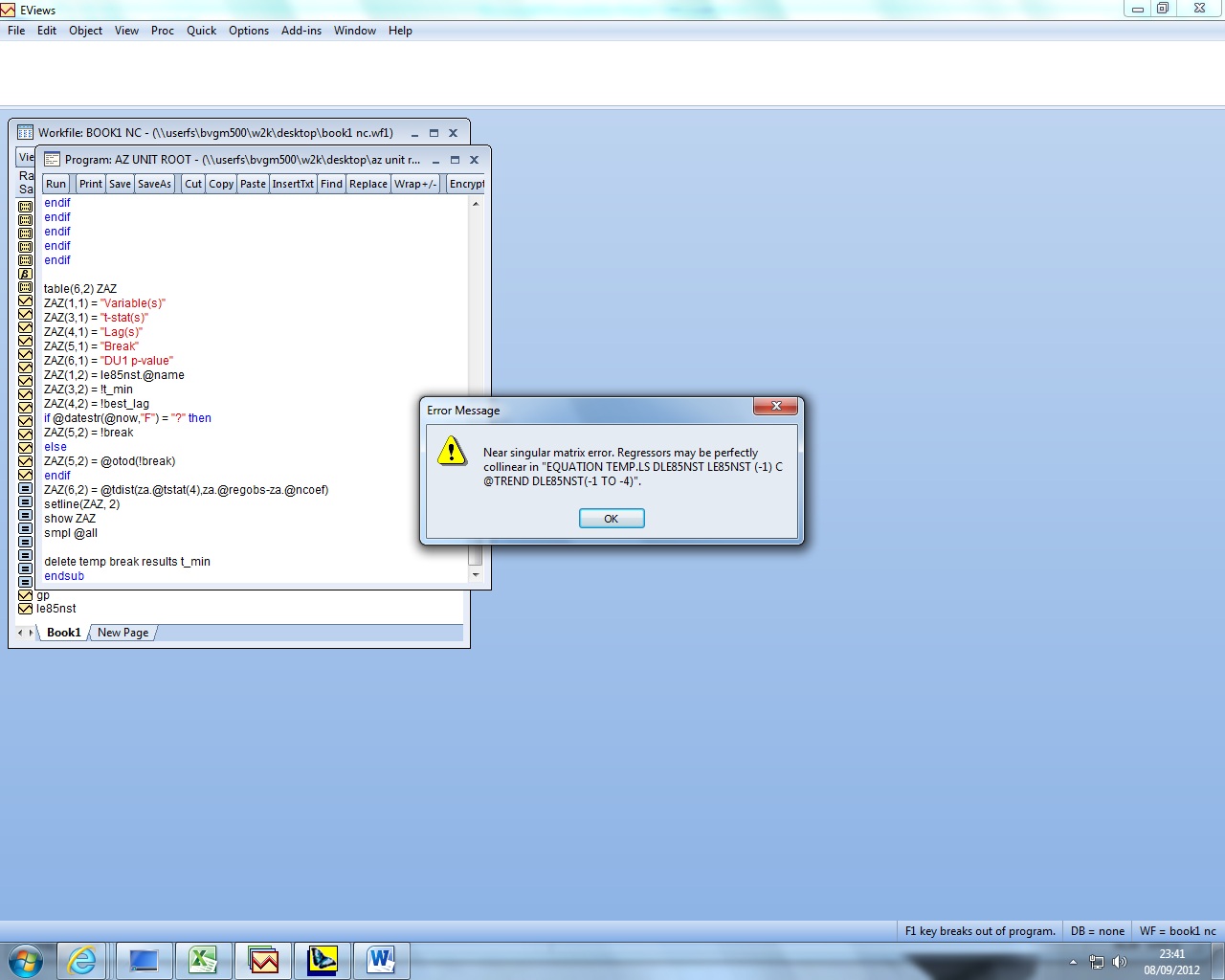Switch to Excel on the taskbar
Screen dimensions: 1225x980
click(203, 960)
